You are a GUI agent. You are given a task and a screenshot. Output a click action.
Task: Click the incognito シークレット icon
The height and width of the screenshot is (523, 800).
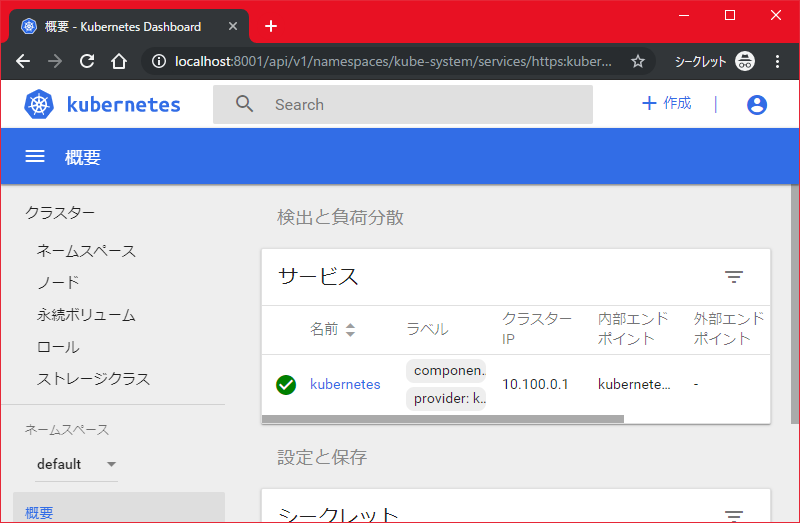click(x=744, y=61)
